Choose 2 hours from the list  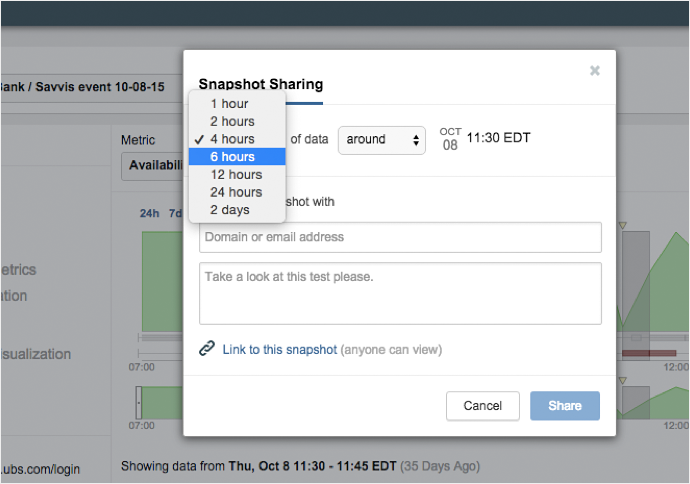pos(232,122)
